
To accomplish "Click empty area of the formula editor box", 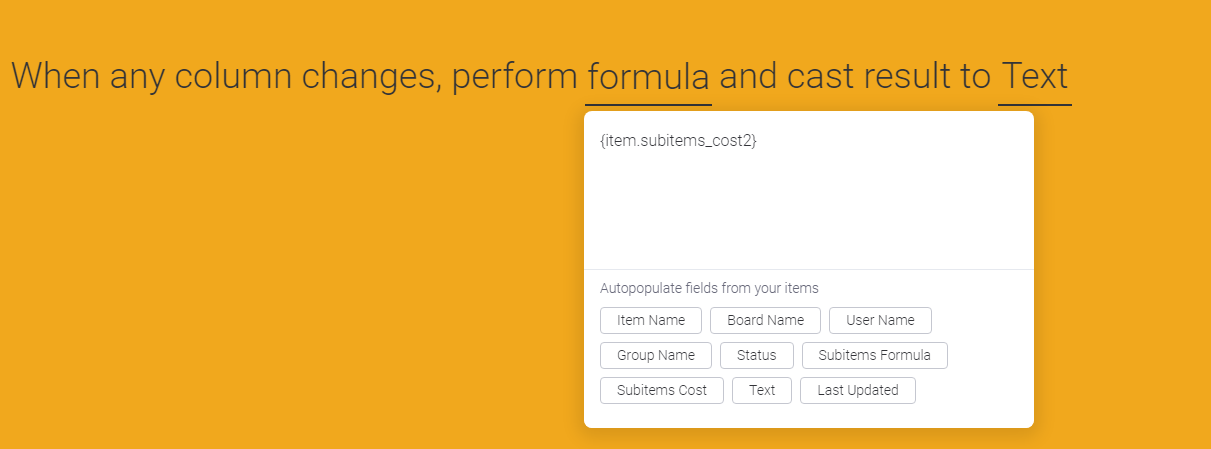I will [808, 215].
